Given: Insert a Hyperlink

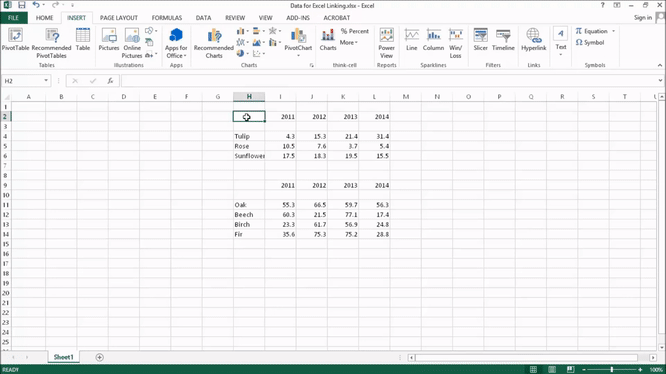Looking at the screenshot, I should tap(533, 40).
